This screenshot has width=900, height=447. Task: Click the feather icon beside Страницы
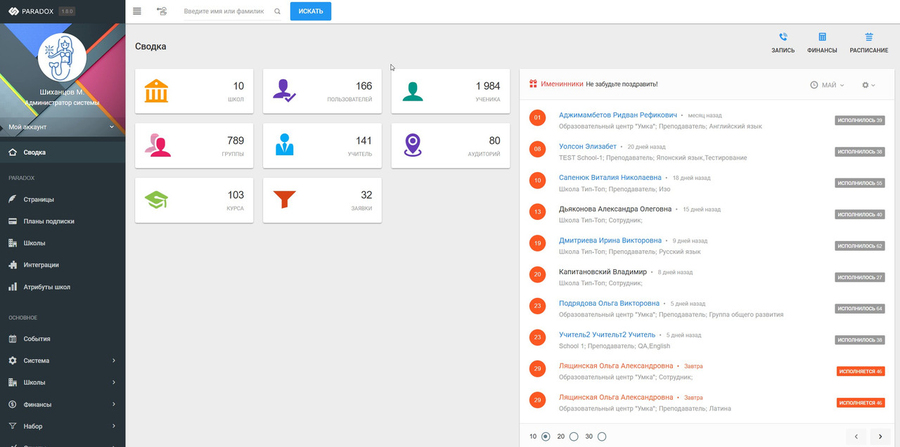[x=13, y=199]
